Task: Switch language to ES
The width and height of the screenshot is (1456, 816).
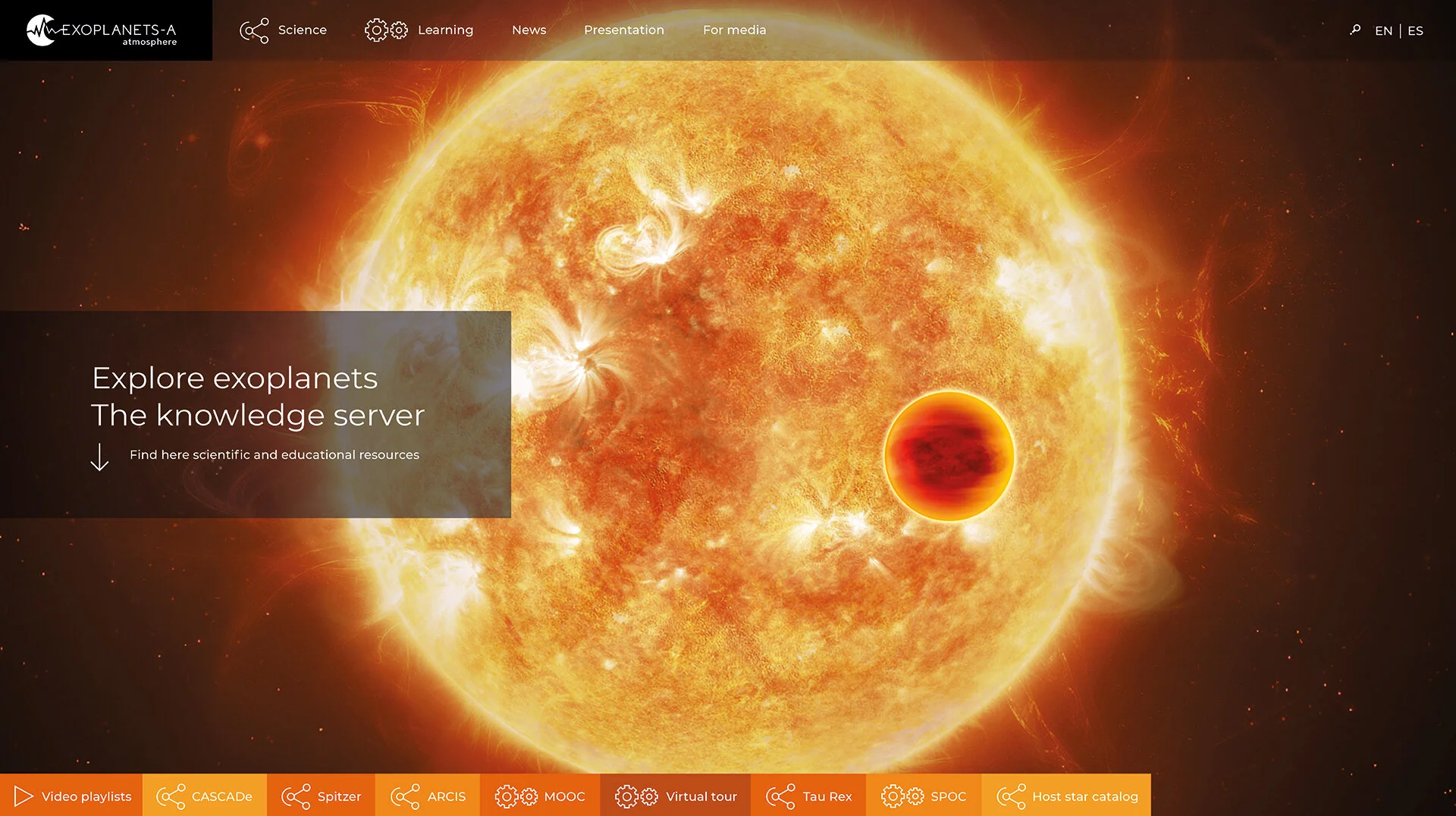Action: click(1415, 30)
